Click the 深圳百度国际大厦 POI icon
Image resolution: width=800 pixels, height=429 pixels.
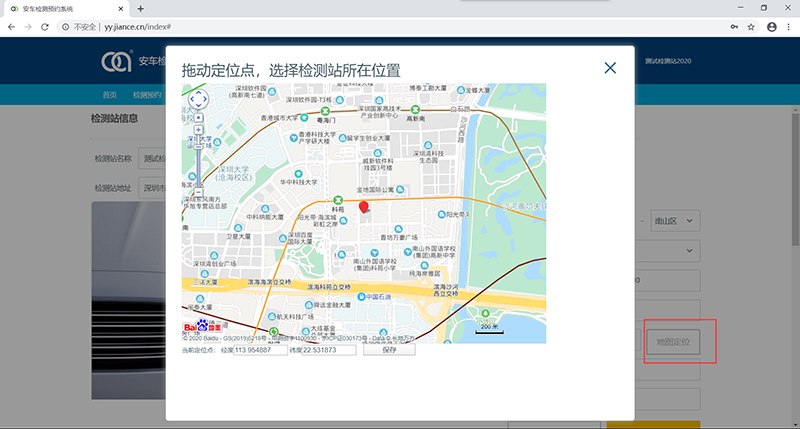(x=283, y=238)
